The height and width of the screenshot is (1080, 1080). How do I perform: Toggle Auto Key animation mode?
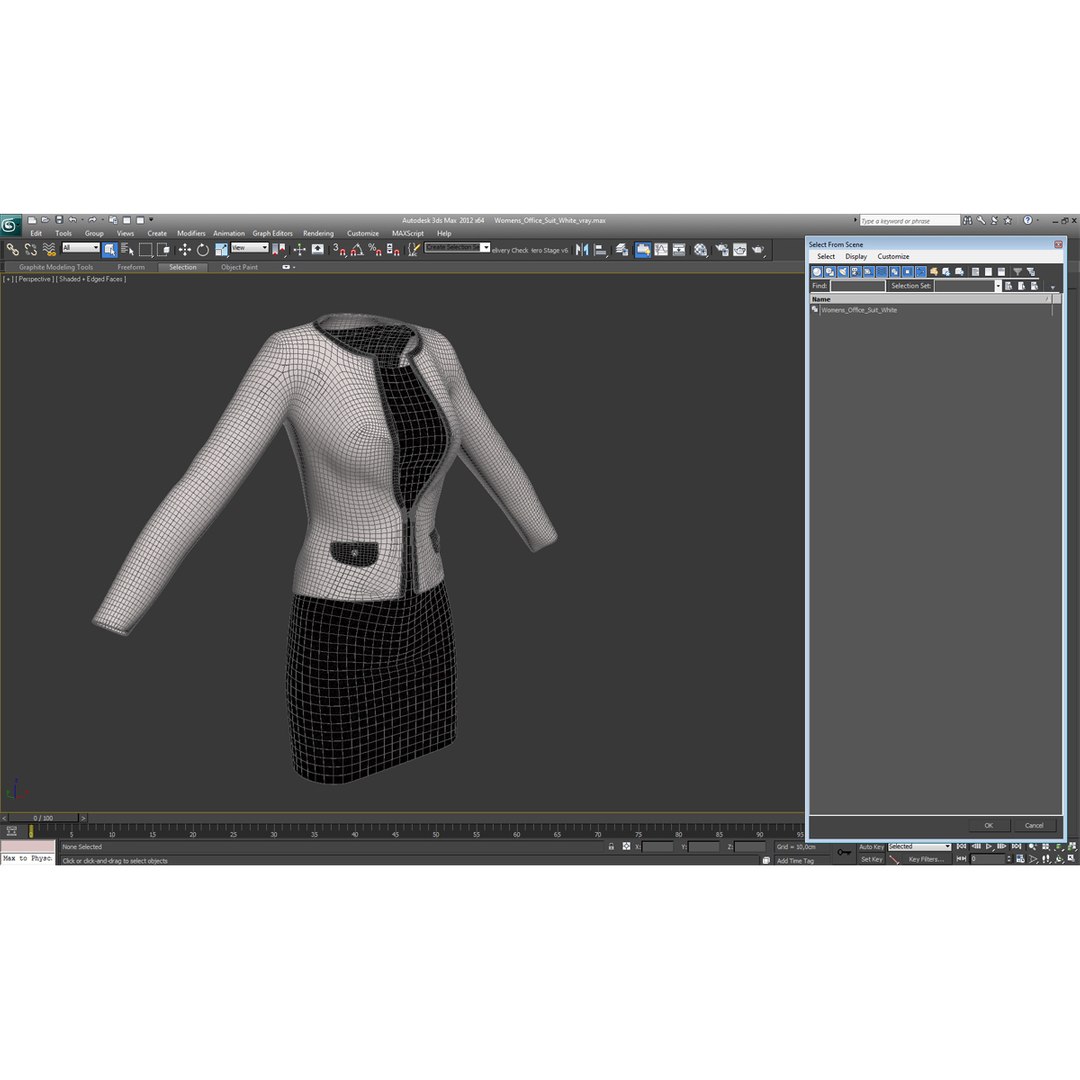(x=871, y=847)
